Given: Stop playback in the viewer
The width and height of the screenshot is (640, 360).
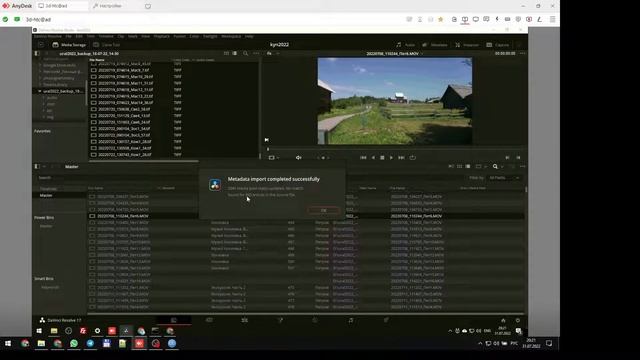Looking at the screenshot, I should point(382,158).
